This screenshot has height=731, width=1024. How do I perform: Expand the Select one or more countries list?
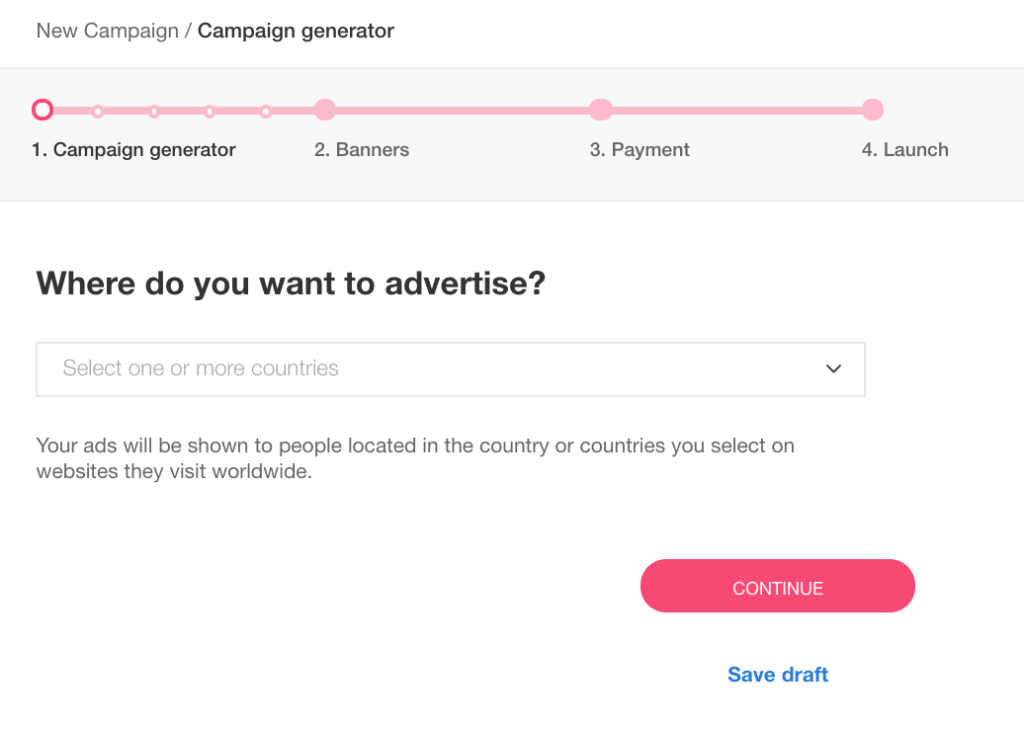tap(450, 369)
